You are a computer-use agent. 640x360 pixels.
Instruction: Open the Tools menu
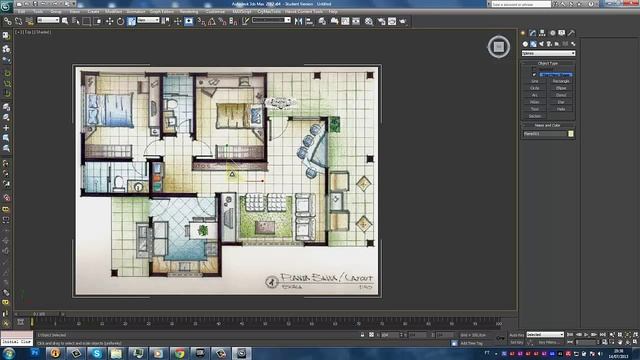coord(38,11)
